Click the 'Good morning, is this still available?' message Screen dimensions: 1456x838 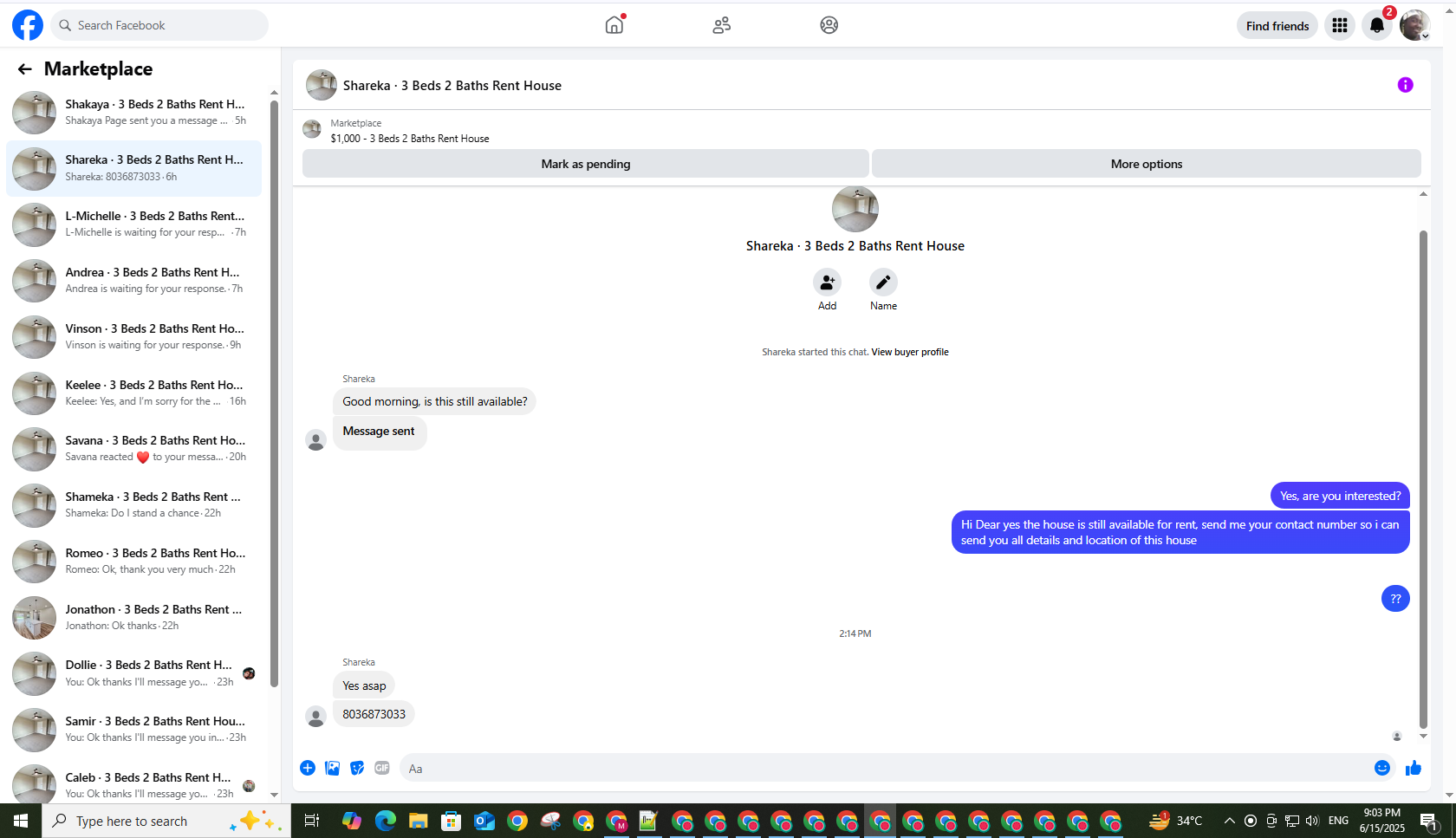(434, 401)
